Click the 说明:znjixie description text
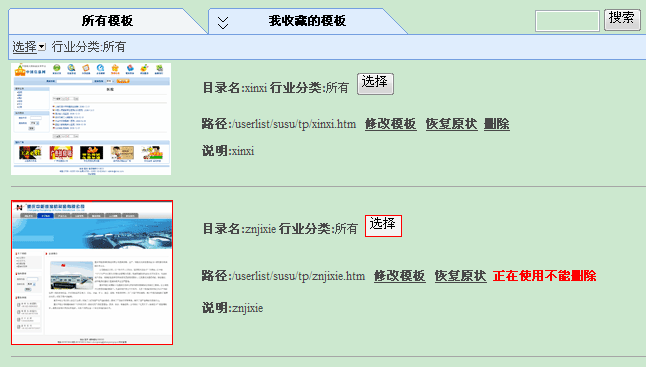The image size is (646, 367). coord(232,308)
